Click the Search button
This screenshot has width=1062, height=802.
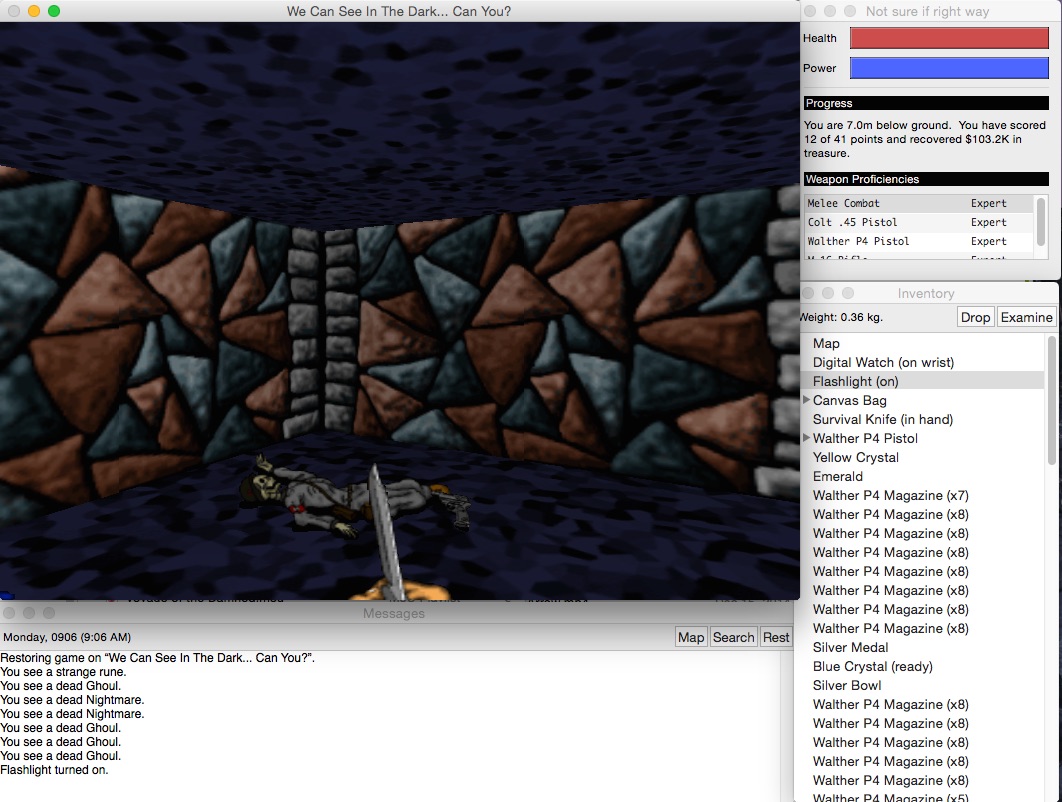(x=733, y=637)
